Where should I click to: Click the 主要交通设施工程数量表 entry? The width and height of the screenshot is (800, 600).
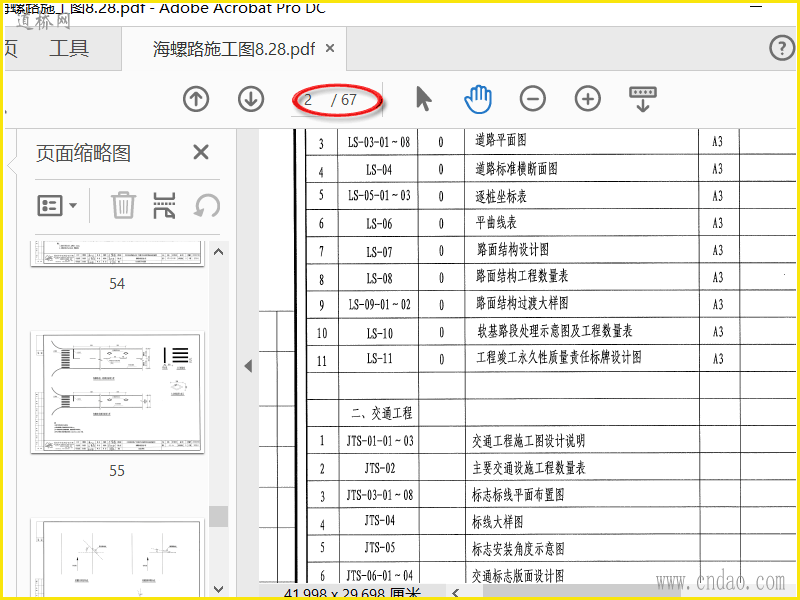coord(529,467)
